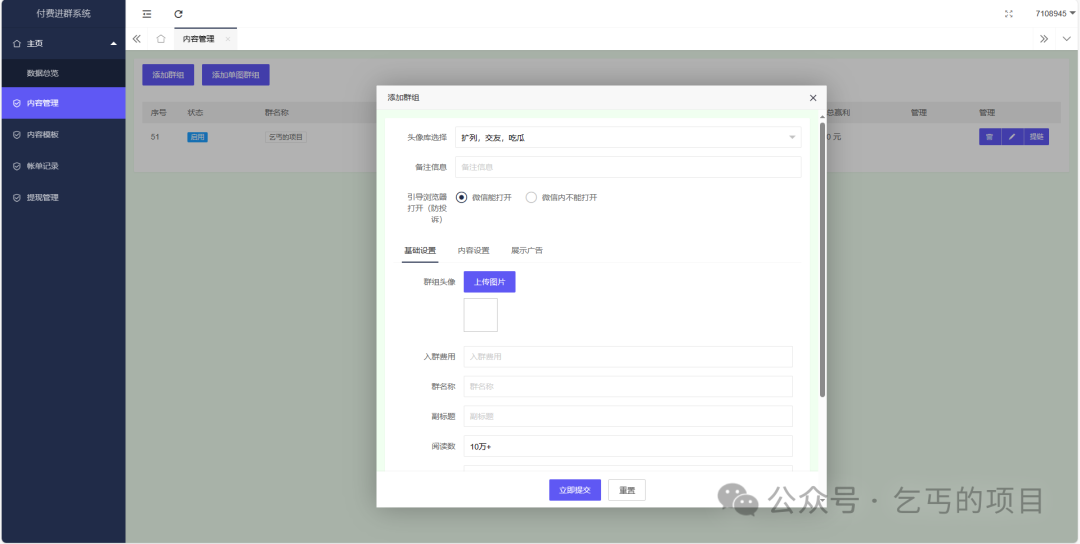This screenshot has width=1080, height=544.
Task: Toggle the sidebar collapse icon in top bar
Action: coord(147,14)
